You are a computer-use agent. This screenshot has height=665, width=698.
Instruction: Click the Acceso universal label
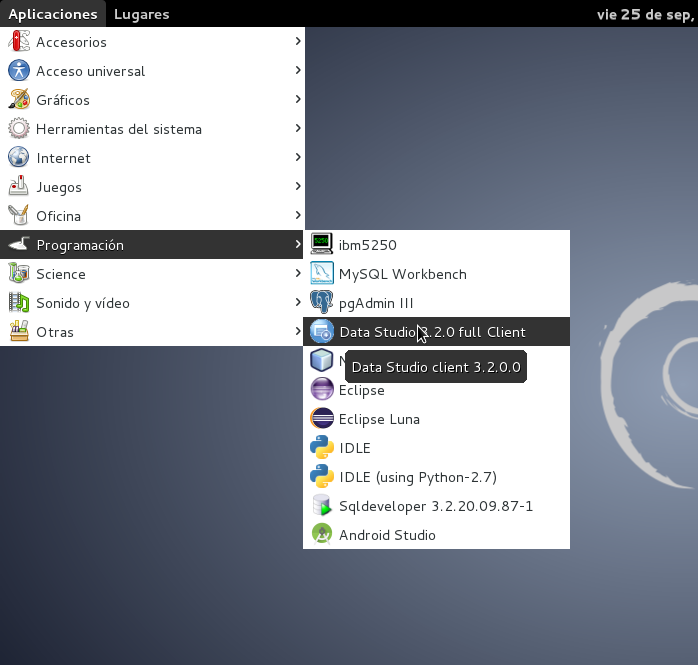pos(90,71)
